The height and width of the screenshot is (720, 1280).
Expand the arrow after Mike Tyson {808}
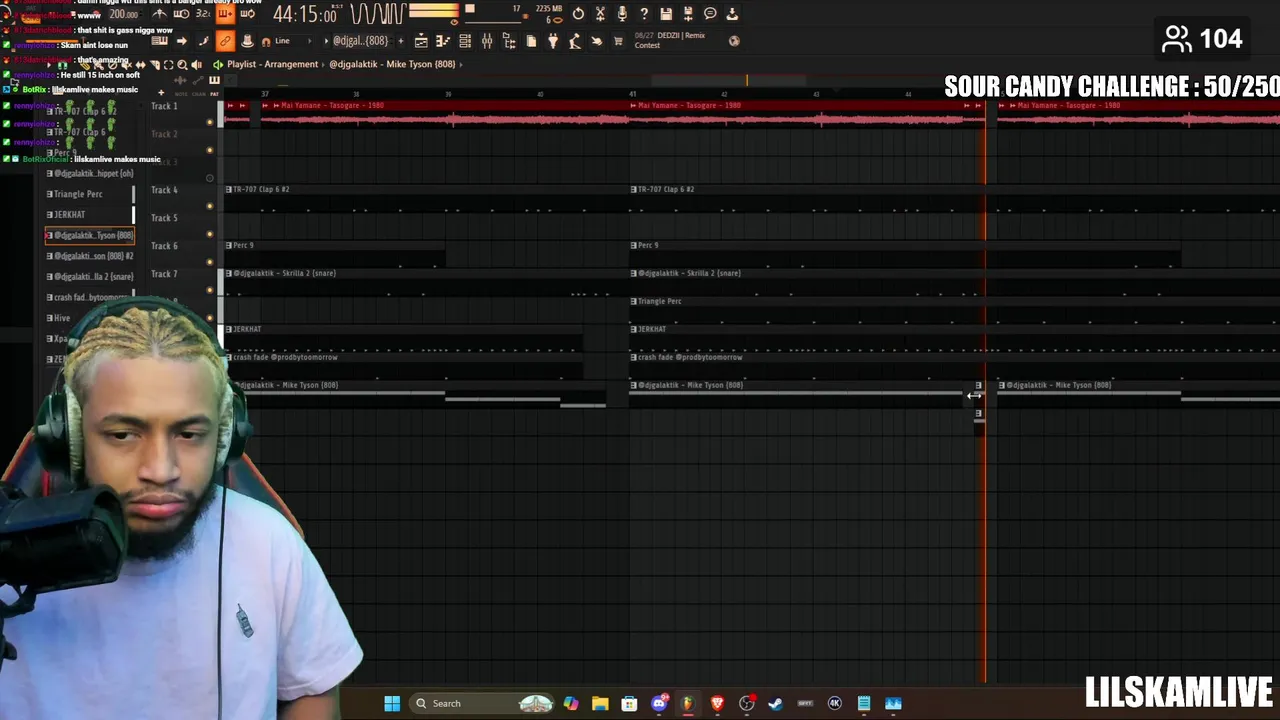point(461,65)
